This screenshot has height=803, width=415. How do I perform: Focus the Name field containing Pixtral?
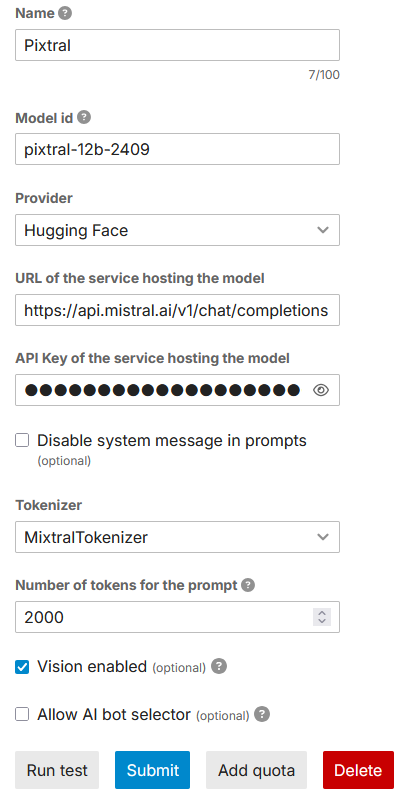click(177, 45)
